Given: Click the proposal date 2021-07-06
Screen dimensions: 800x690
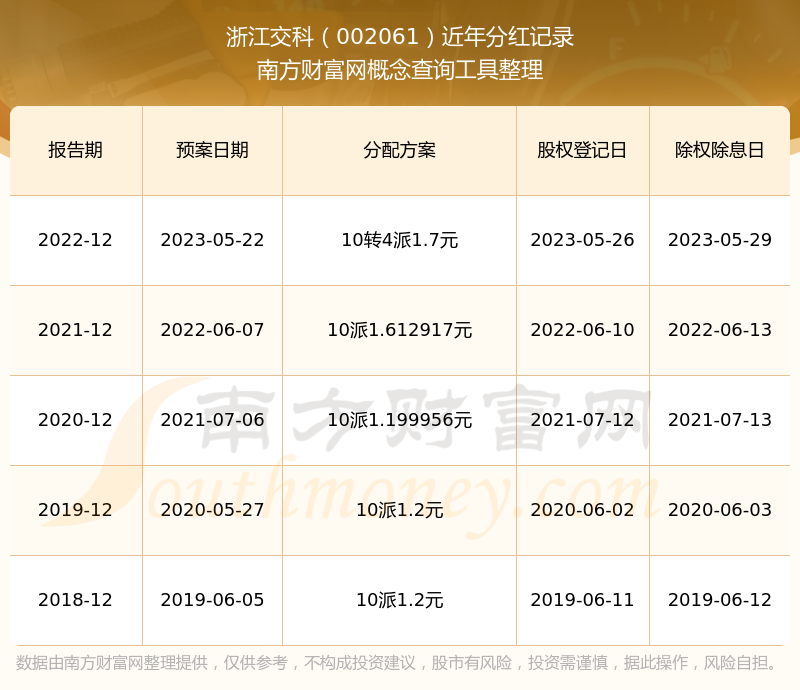Looking at the screenshot, I should 212,420.
